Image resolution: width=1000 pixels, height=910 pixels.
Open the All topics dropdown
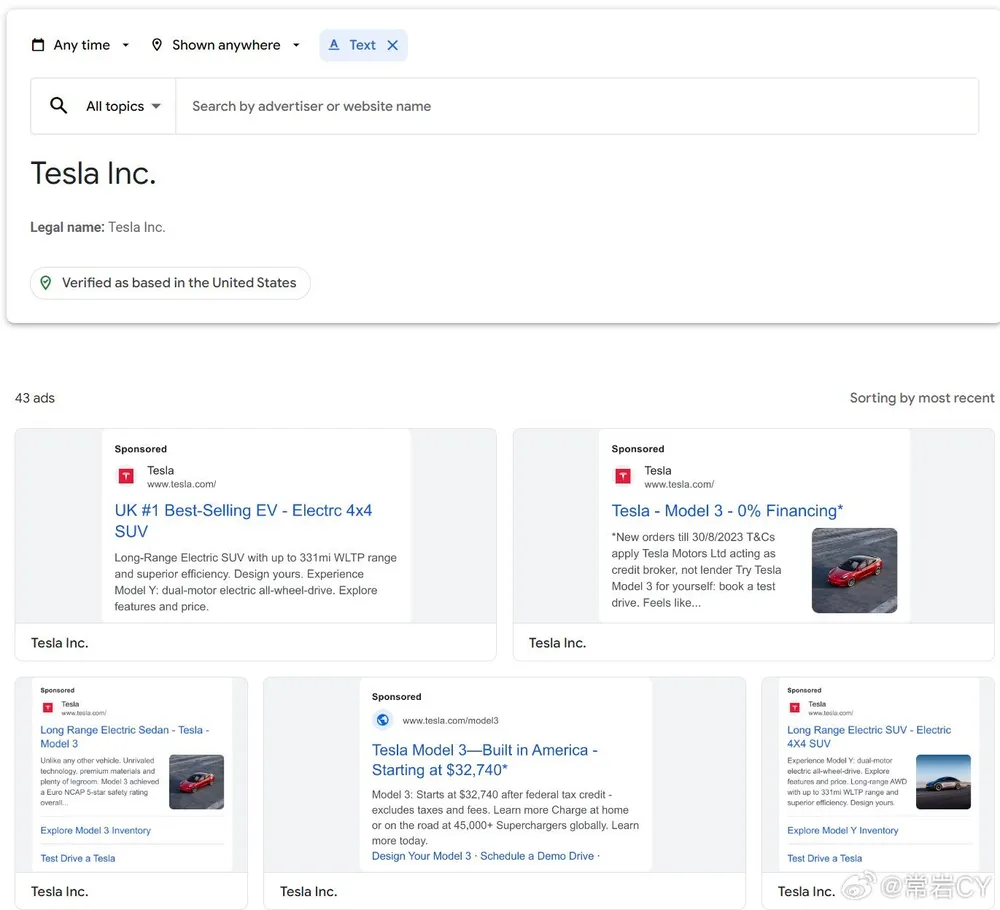pyautogui.click(x=123, y=106)
